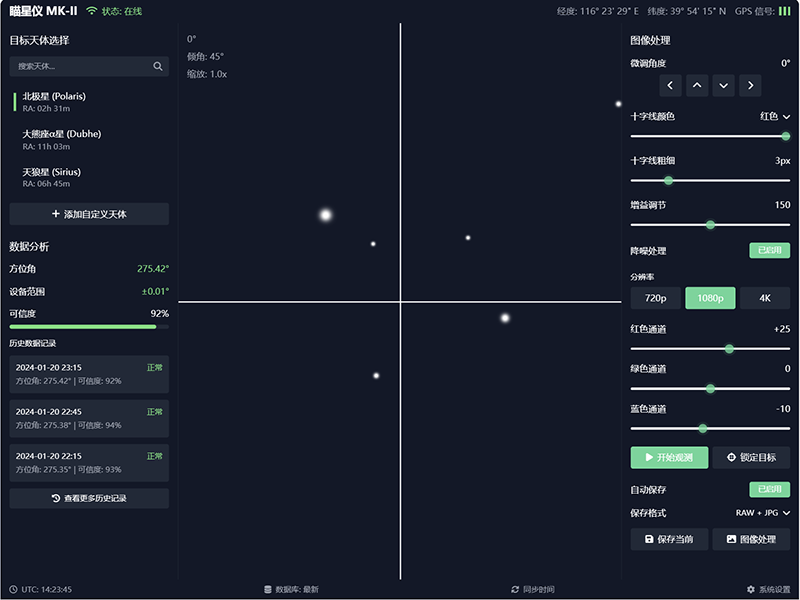This screenshot has height=600, width=800.
Task: Click into the 搜索天体 search field
Action: click(80, 67)
